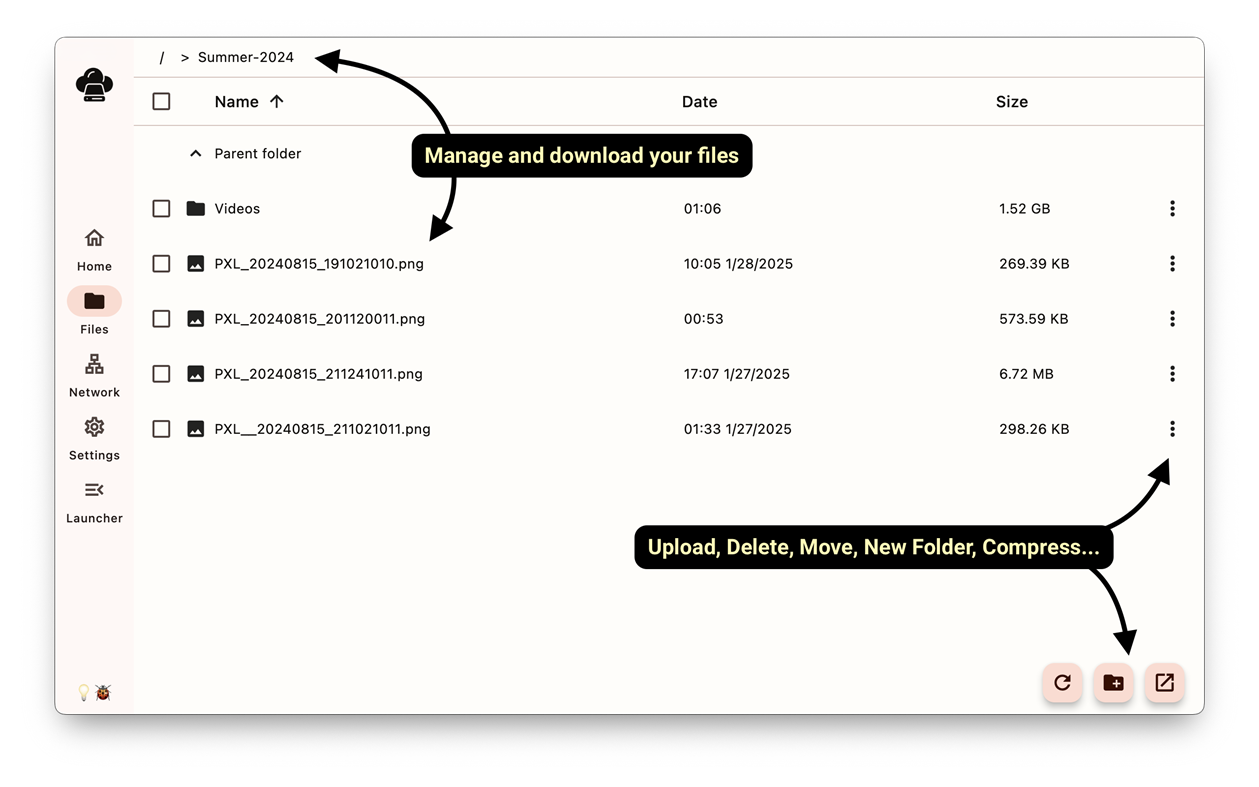
Task: Click Summer-2024 in the breadcrumb path
Action: pyautogui.click(x=246, y=57)
